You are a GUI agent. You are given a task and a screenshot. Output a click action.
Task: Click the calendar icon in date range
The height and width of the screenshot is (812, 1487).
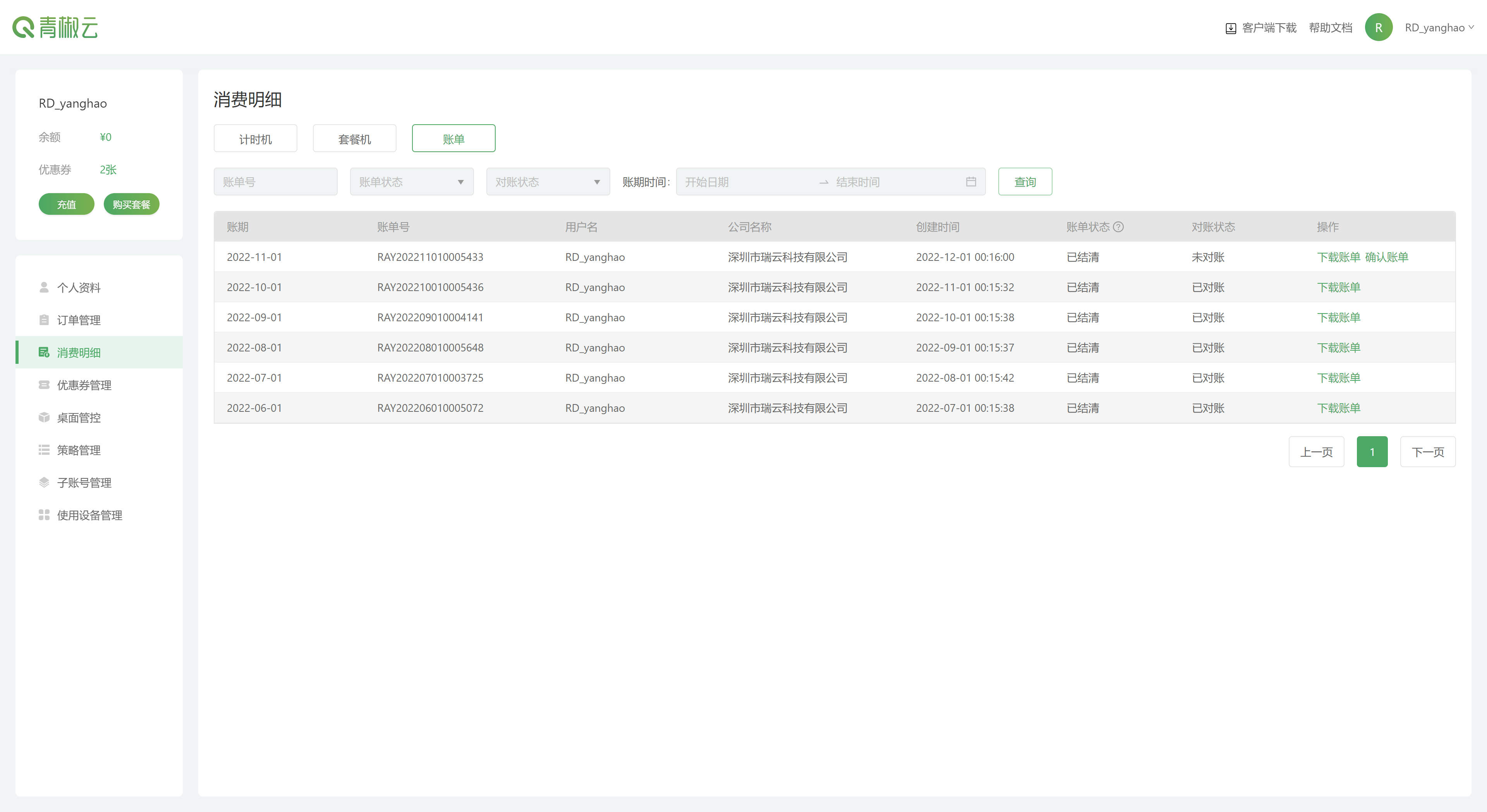[971, 182]
